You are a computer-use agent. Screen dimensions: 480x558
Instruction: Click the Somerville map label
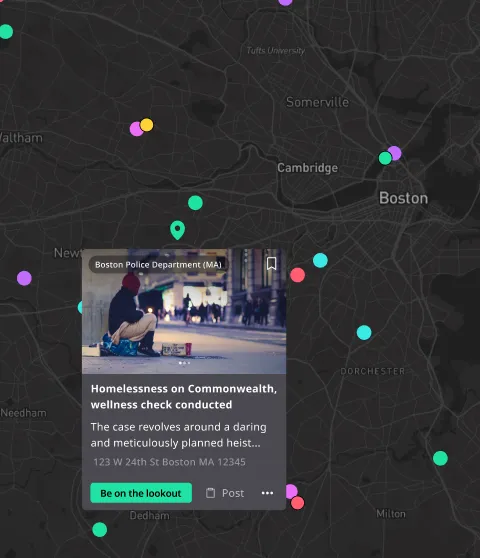point(317,102)
